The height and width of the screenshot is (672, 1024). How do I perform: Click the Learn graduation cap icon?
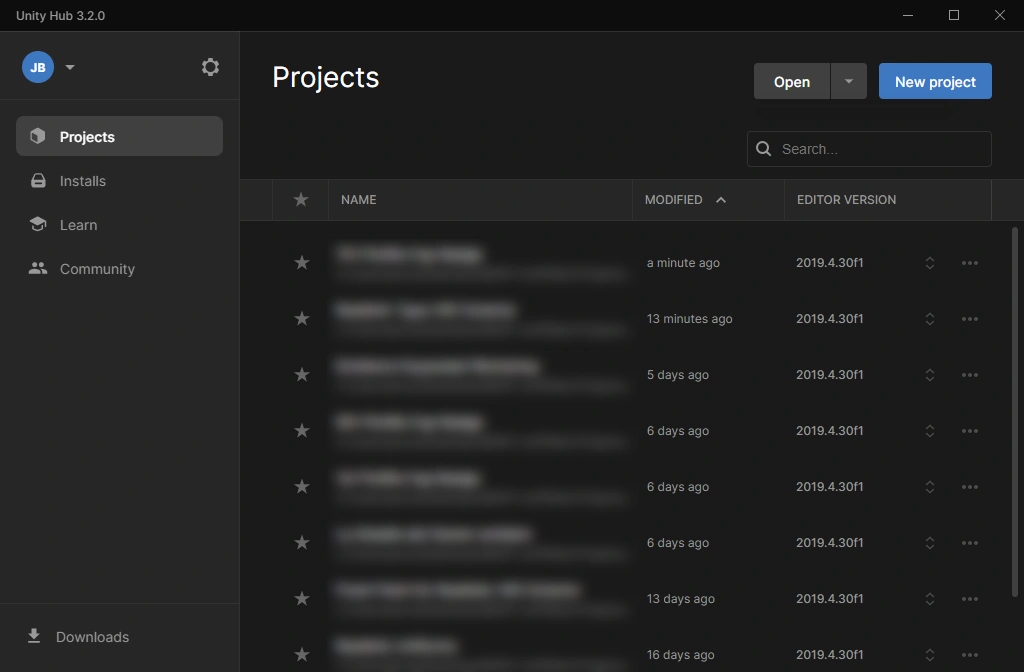[x=38, y=224]
